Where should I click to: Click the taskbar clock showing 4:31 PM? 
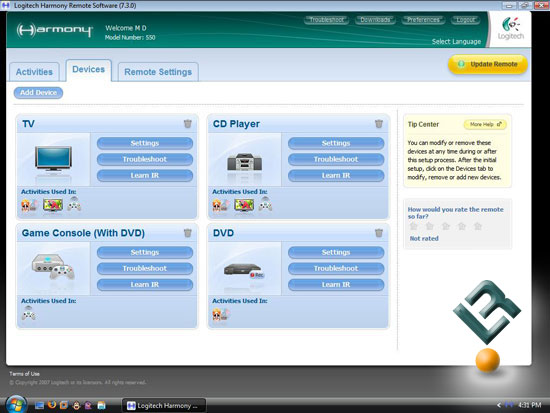click(530, 405)
